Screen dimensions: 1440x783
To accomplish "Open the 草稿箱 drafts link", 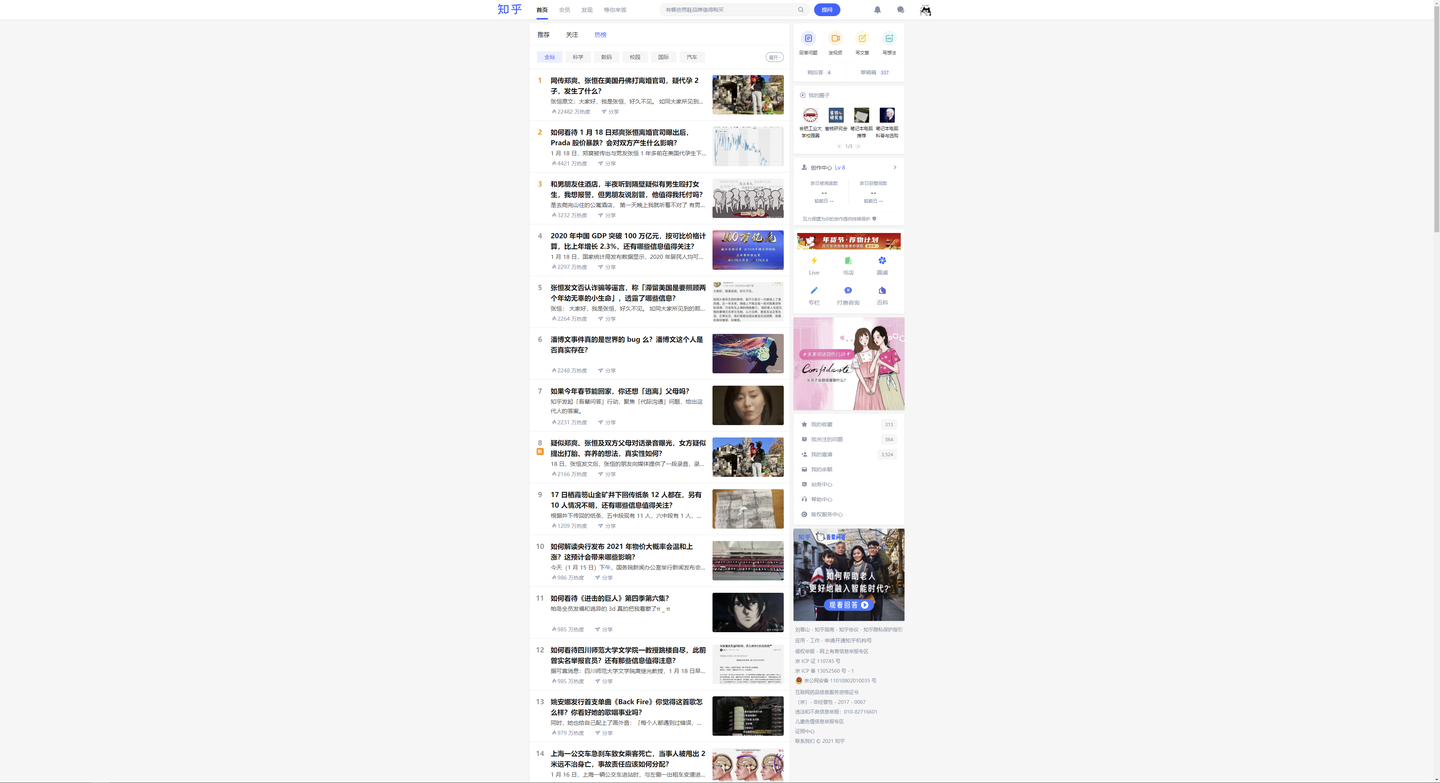I will (875, 72).
